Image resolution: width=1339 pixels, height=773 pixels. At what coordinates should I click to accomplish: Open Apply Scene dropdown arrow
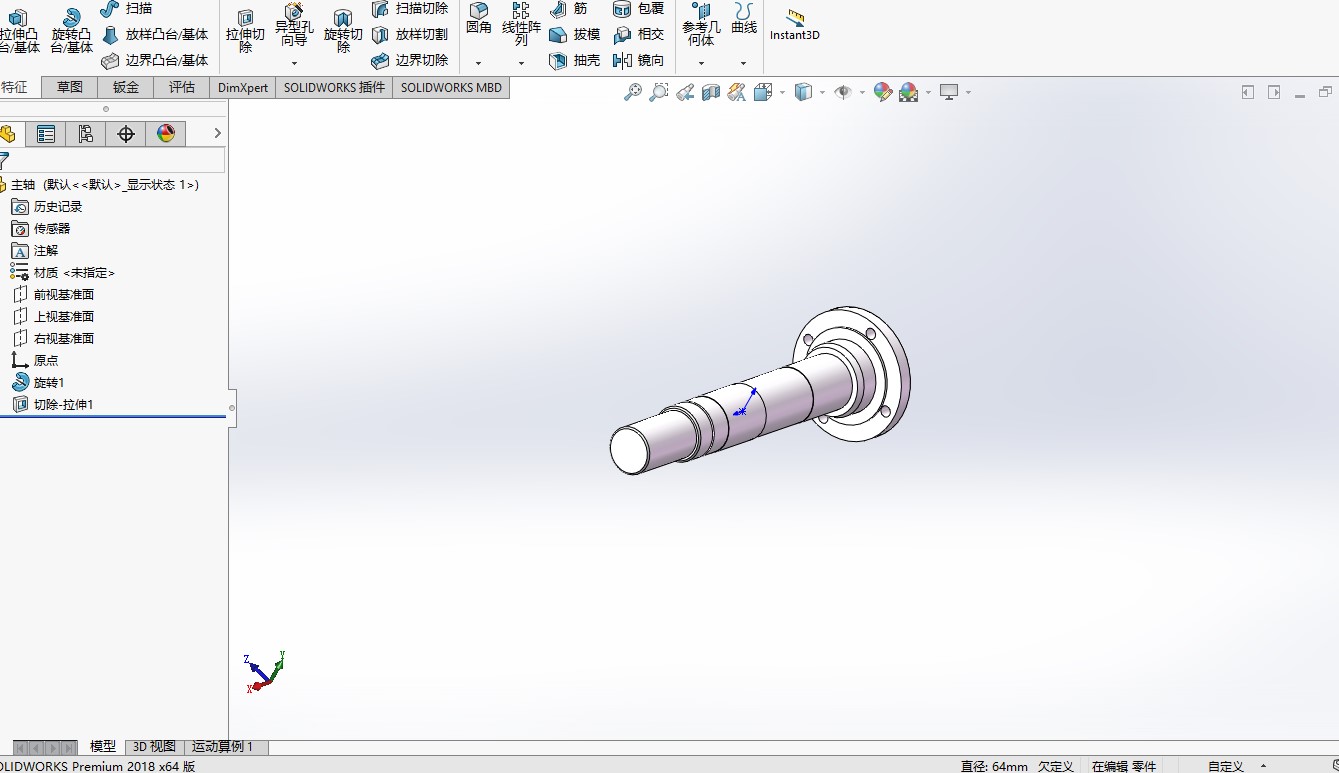928,92
